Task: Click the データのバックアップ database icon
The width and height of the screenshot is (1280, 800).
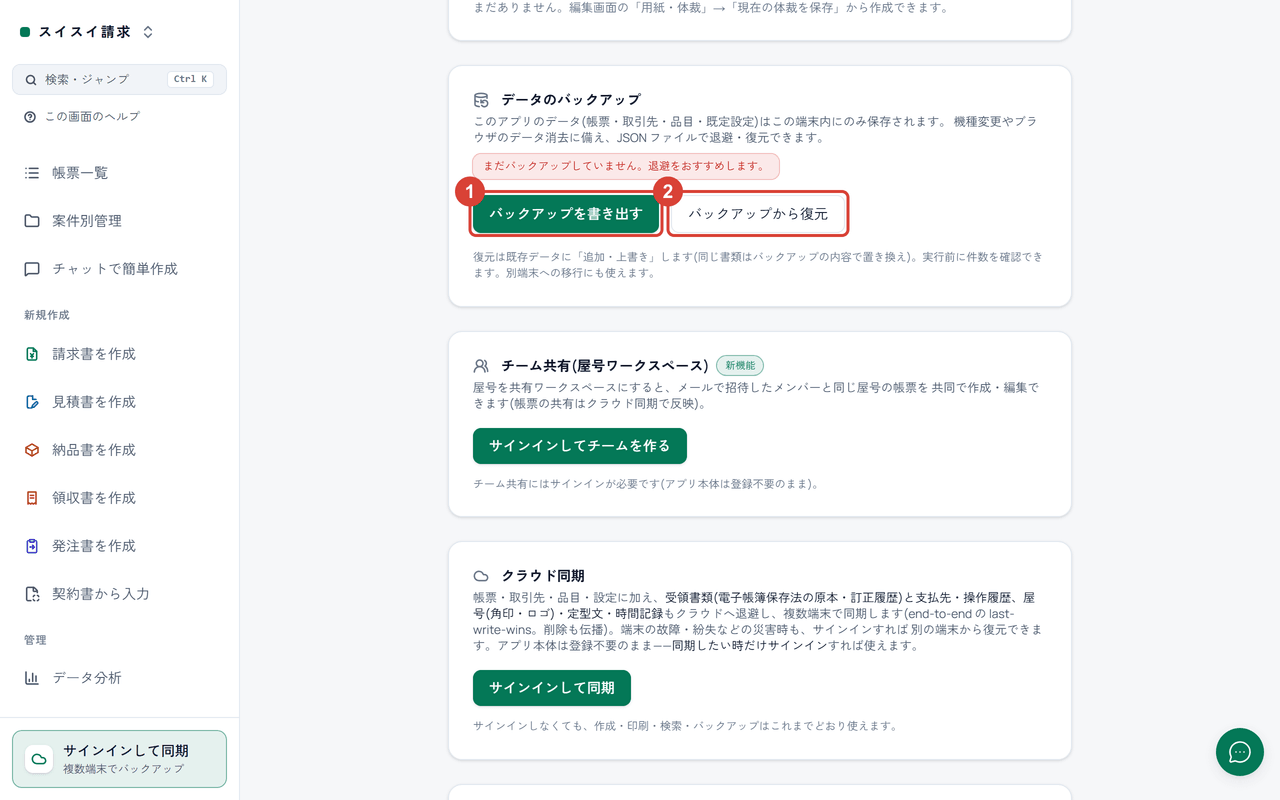Action: pos(481,100)
